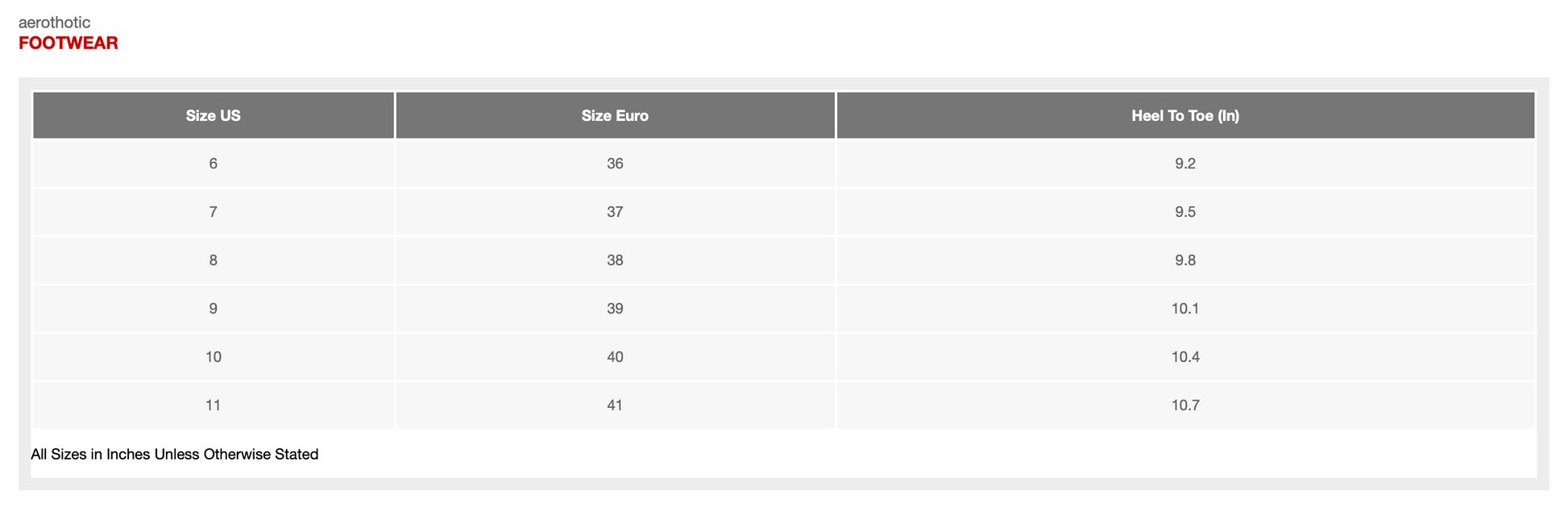Click the red FOOTWEAR heading

tap(68, 44)
